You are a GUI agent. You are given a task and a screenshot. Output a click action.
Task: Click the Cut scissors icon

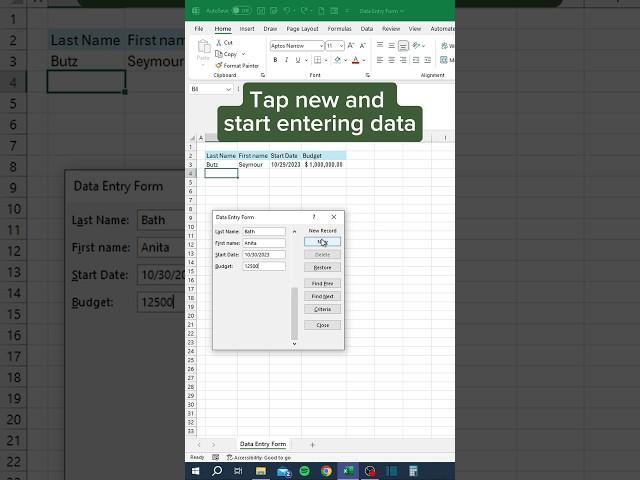click(219, 42)
